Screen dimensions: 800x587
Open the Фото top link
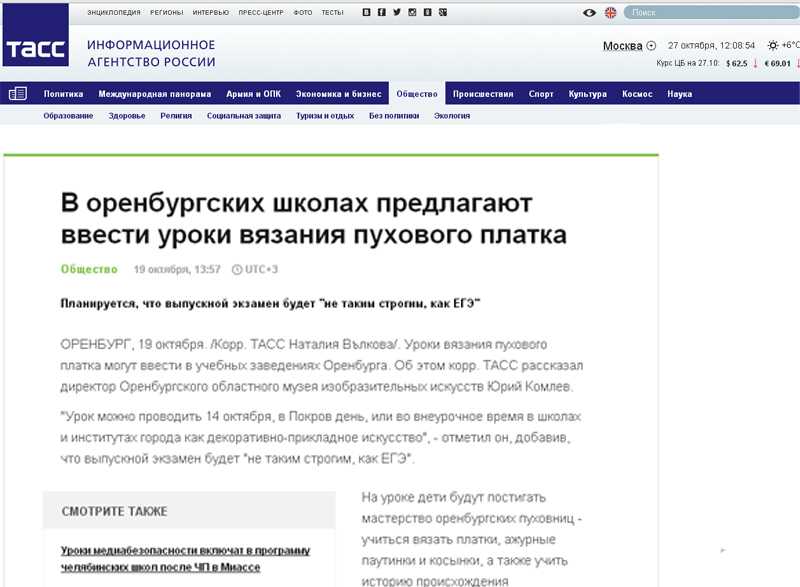pyautogui.click(x=303, y=12)
